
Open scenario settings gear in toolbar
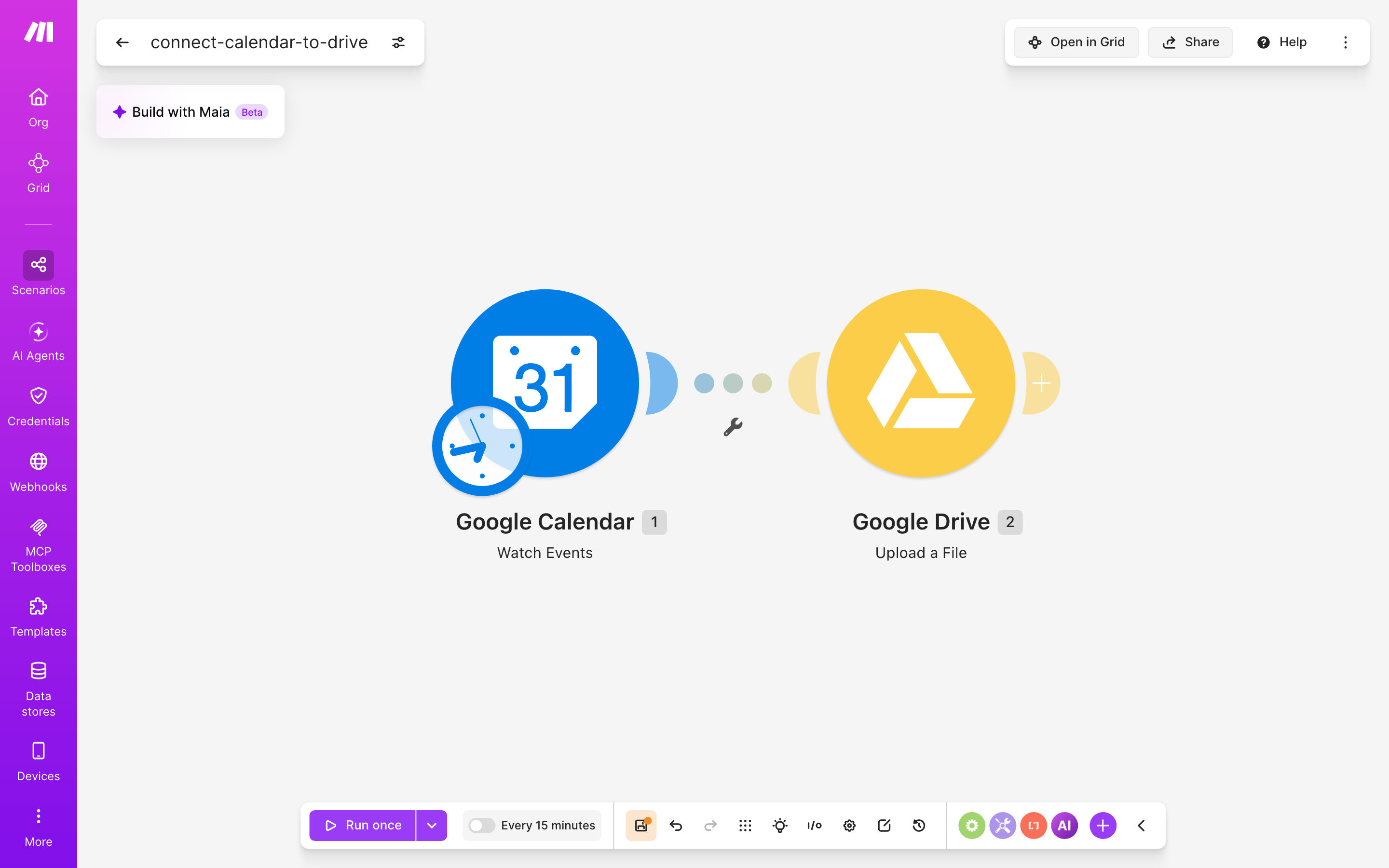pyautogui.click(x=849, y=826)
